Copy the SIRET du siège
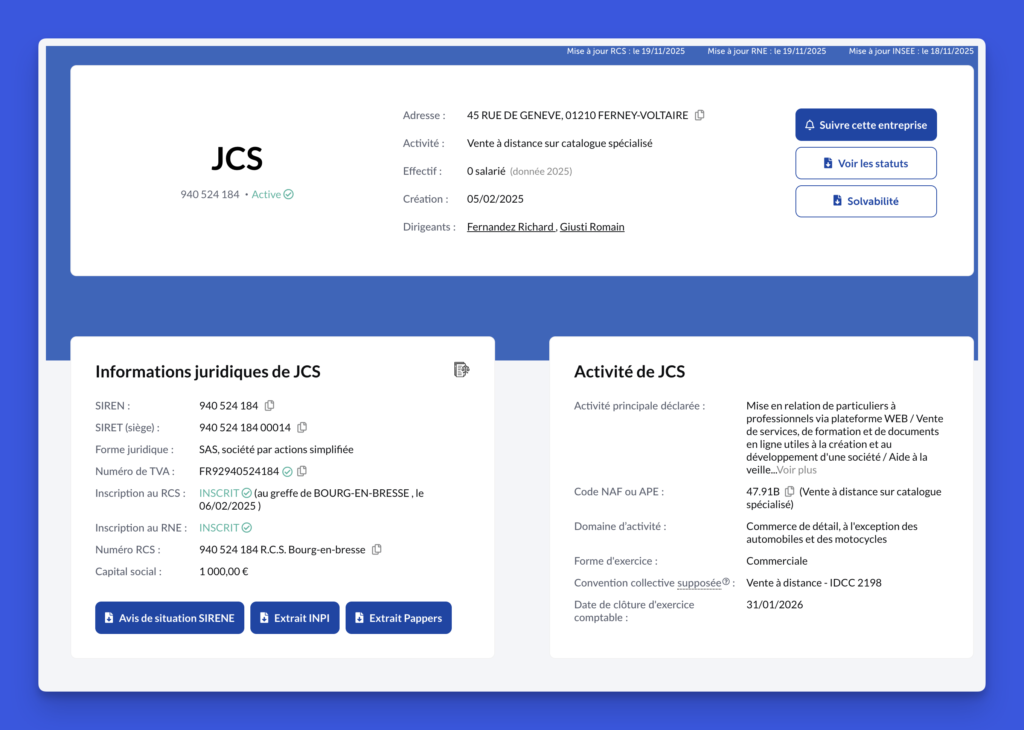Viewport: 1024px width, 730px height. click(x=302, y=427)
